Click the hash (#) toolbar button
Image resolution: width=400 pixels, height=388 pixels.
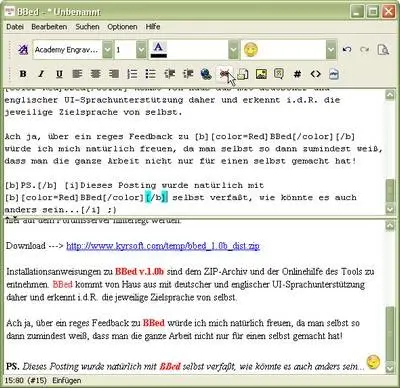(297, 74)
